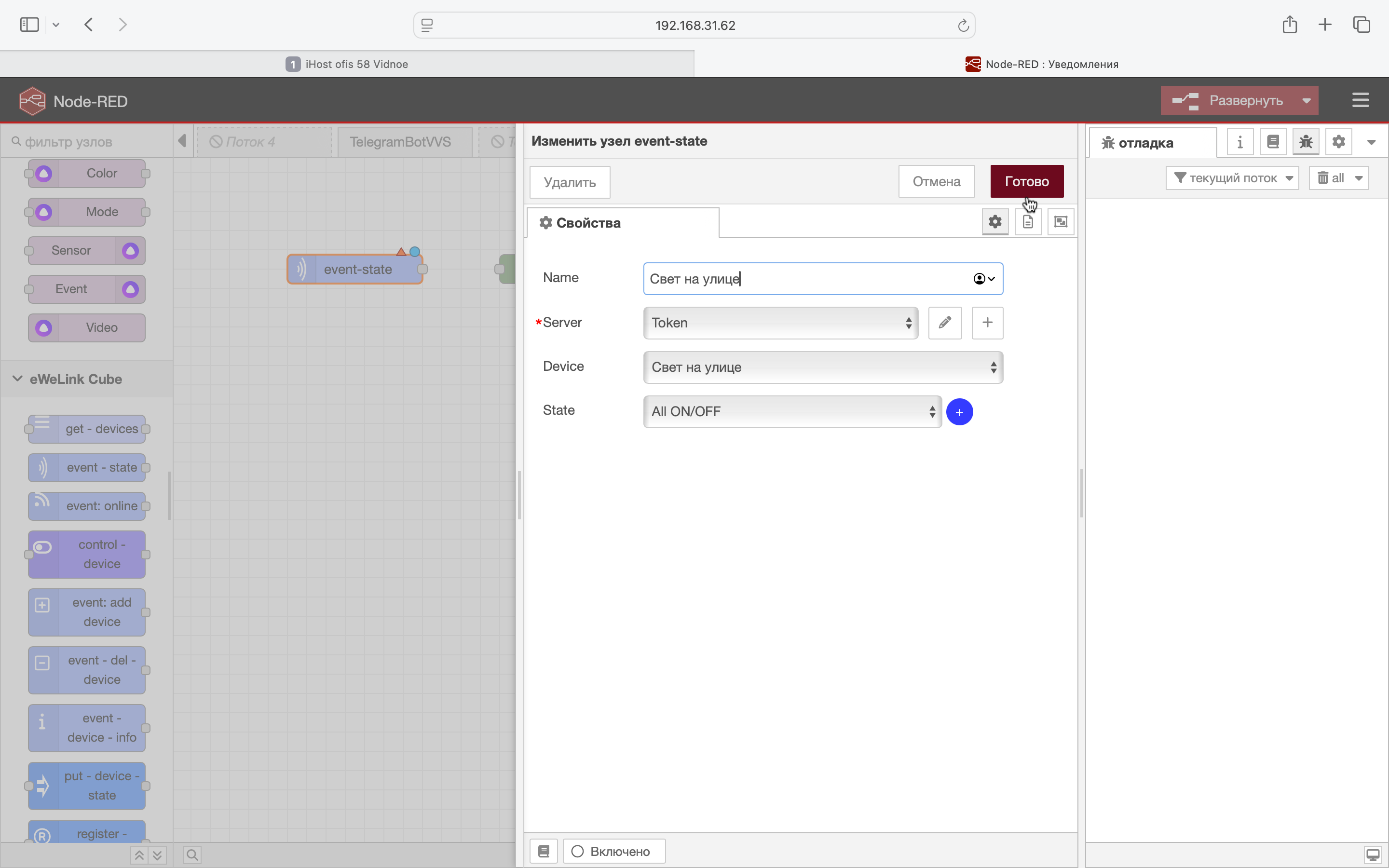Open the State dropdown All ON/OFF

point(792,412)
